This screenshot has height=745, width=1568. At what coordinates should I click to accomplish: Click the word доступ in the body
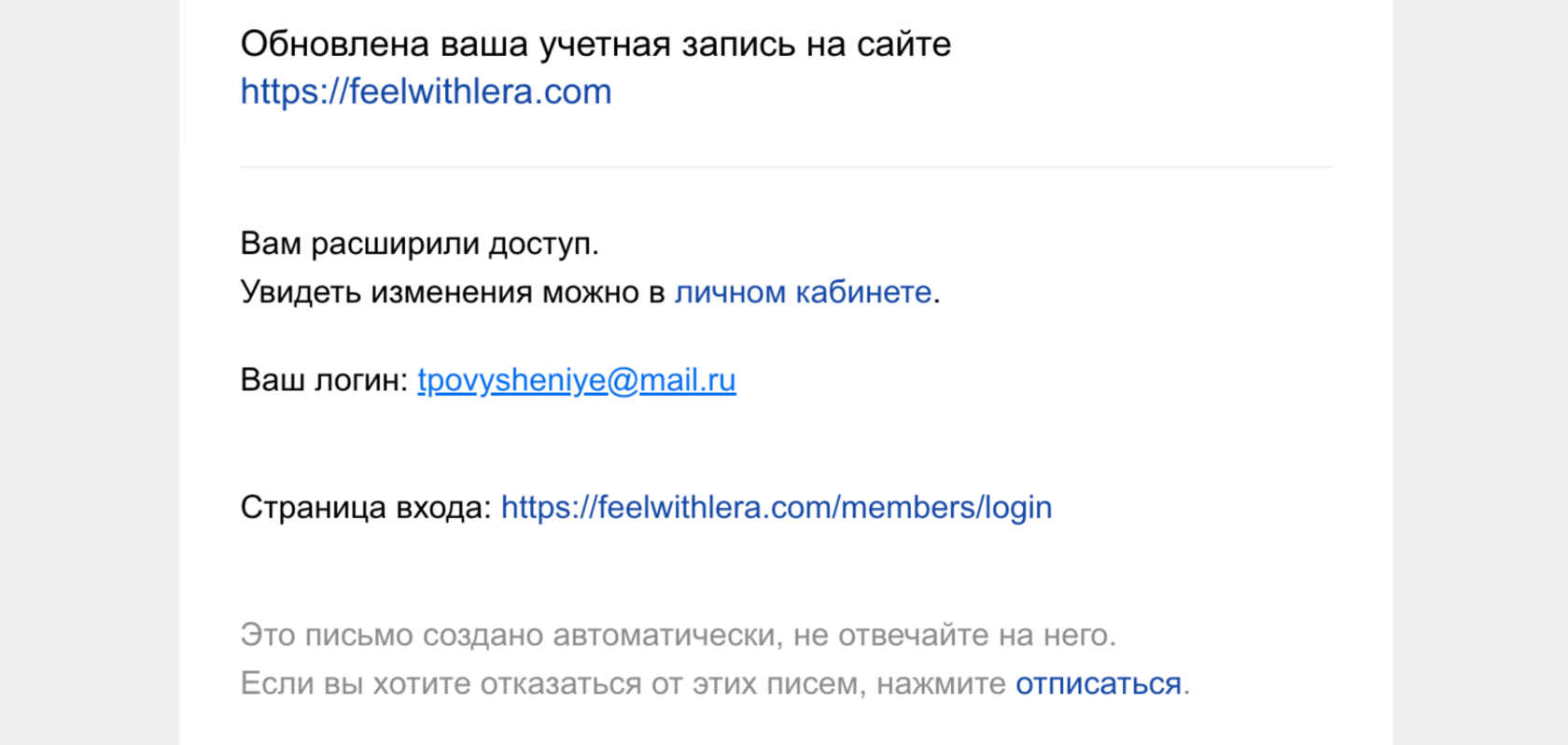(543, 244)
